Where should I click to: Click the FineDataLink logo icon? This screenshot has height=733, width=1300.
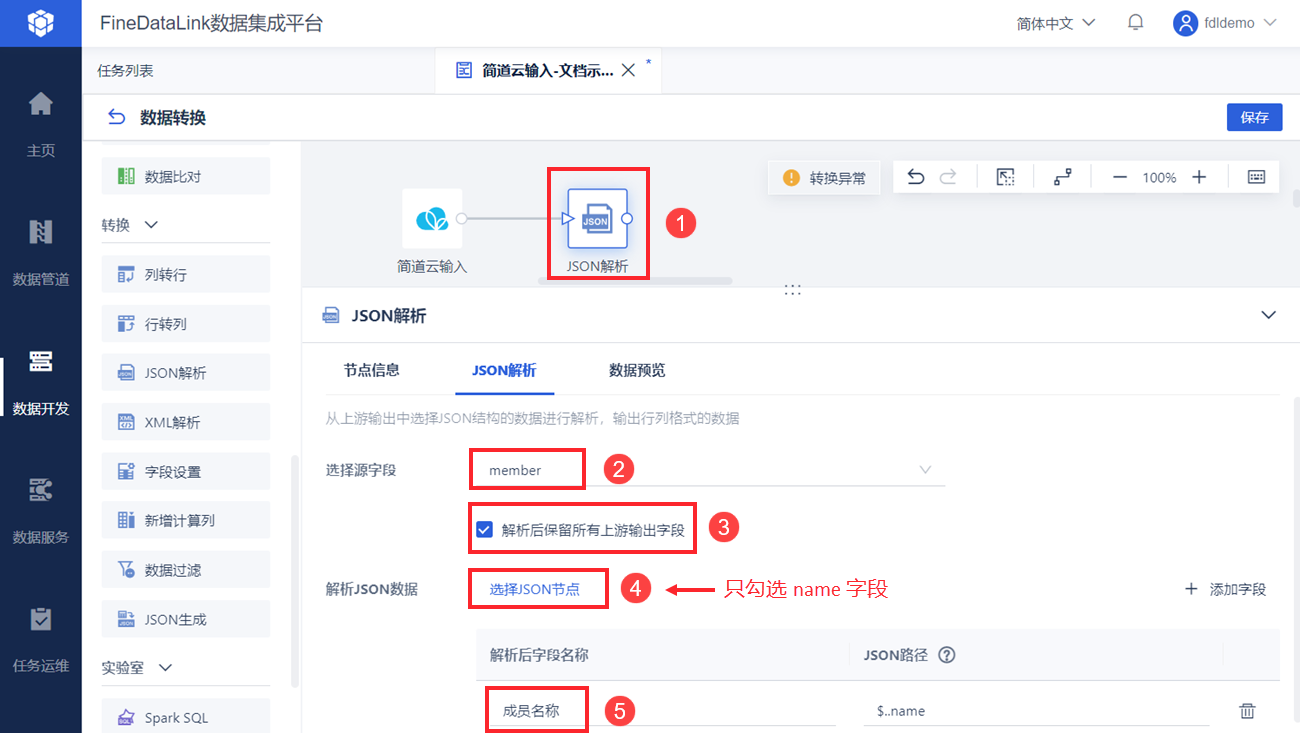(x=40, y=23)
